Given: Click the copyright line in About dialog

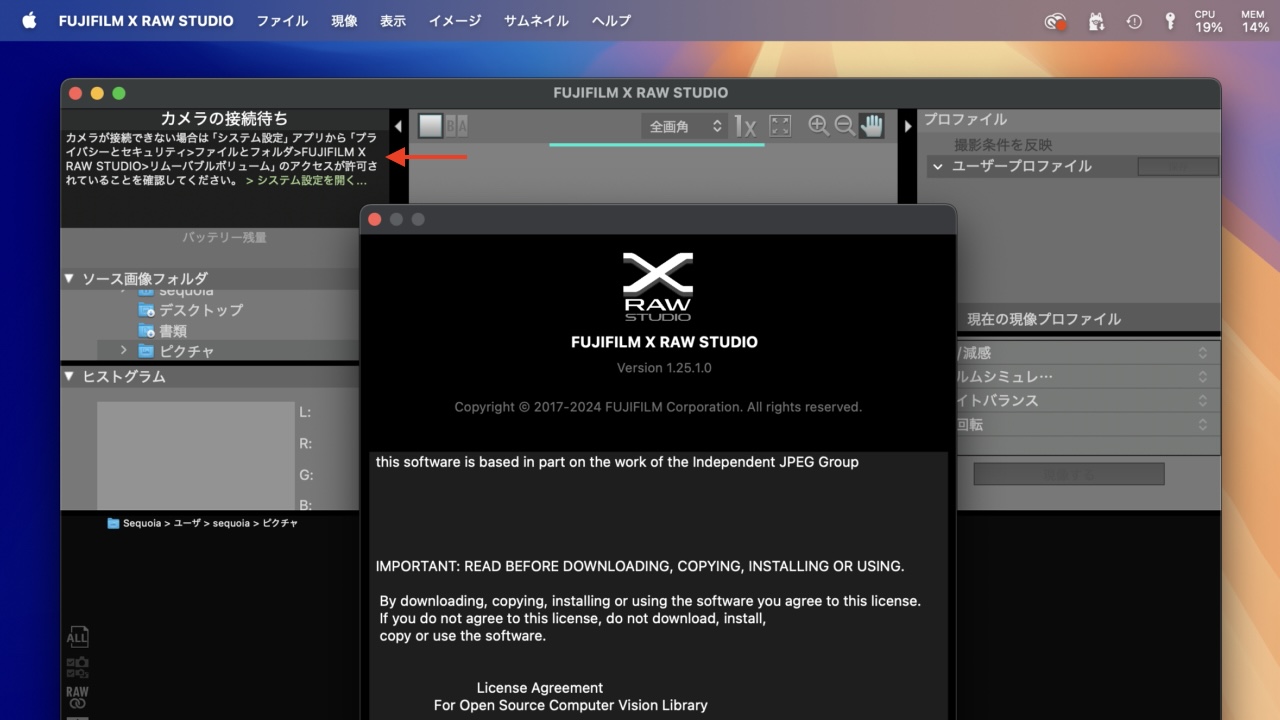Looking at the screenshot, I should tap(658, 407).
